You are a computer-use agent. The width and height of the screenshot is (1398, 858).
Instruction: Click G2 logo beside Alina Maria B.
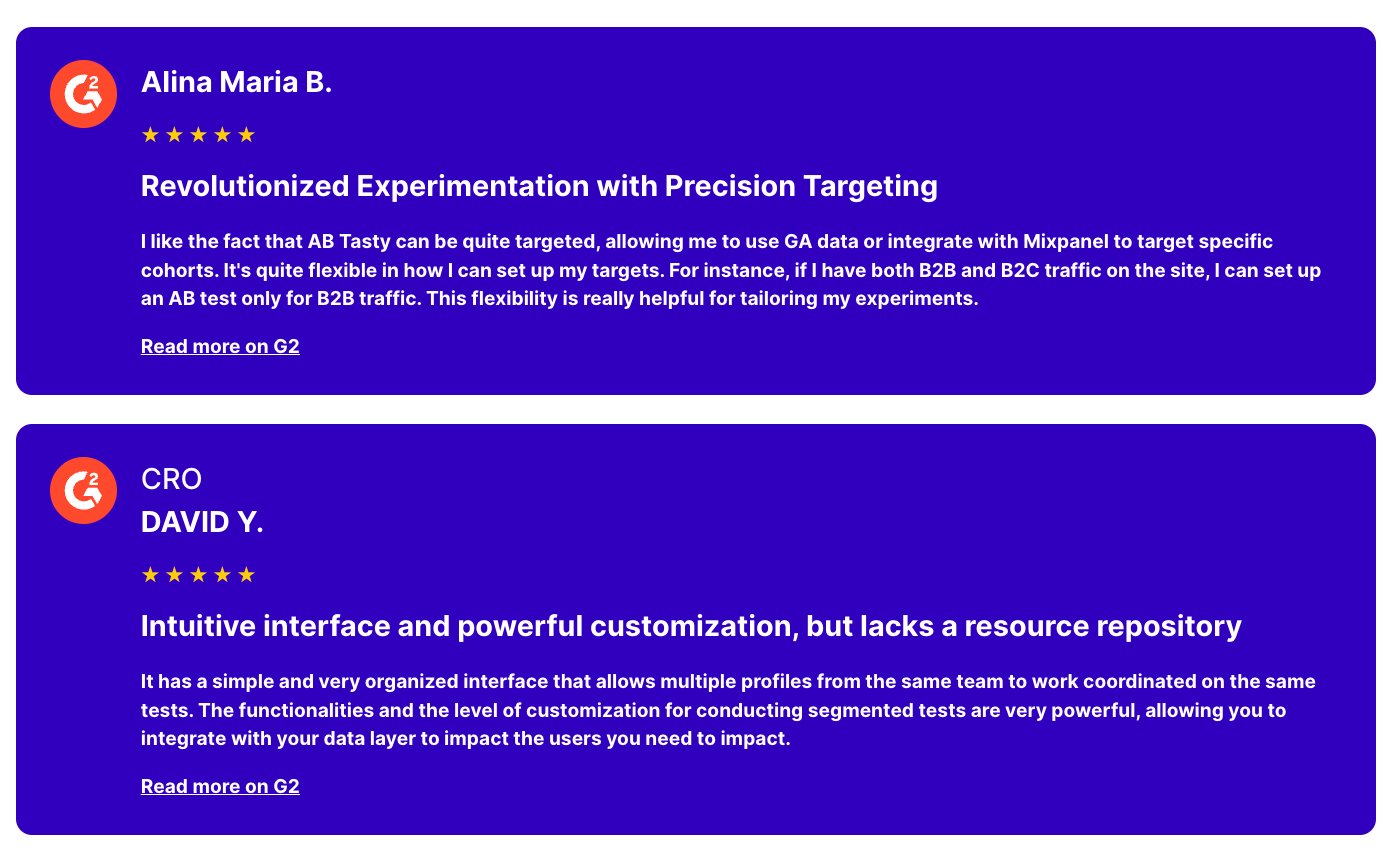click(x=83, y=94)
